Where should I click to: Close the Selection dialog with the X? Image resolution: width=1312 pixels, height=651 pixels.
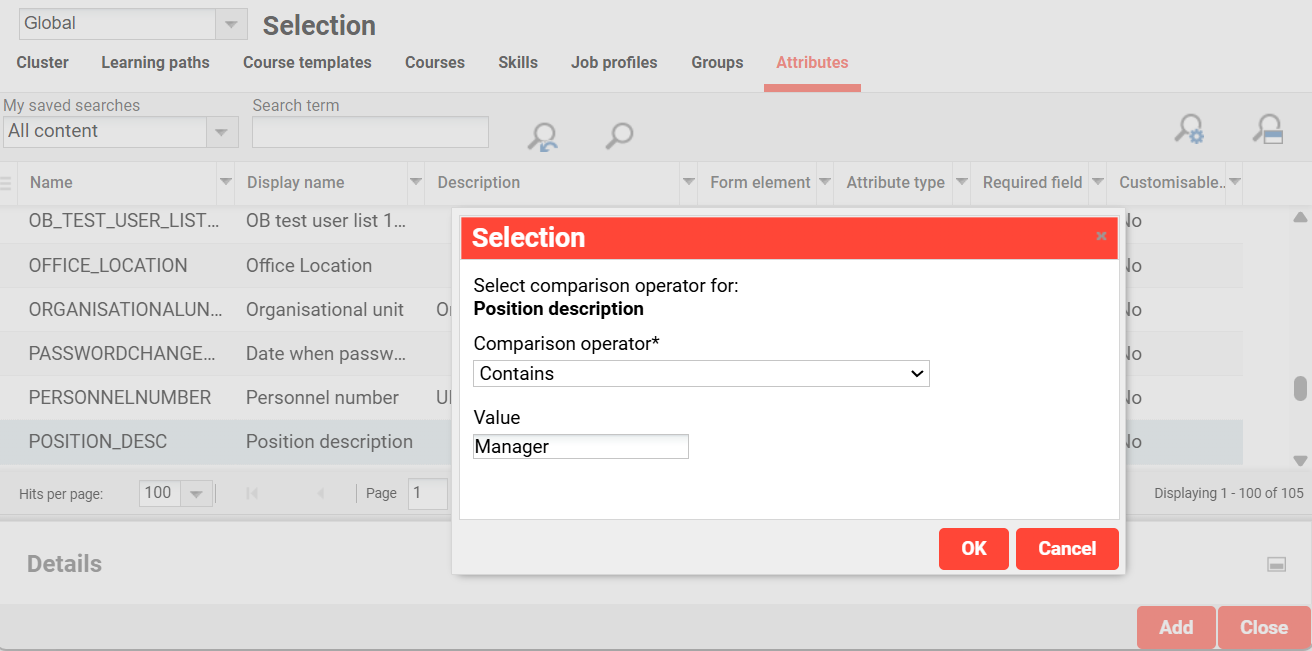1101,237
